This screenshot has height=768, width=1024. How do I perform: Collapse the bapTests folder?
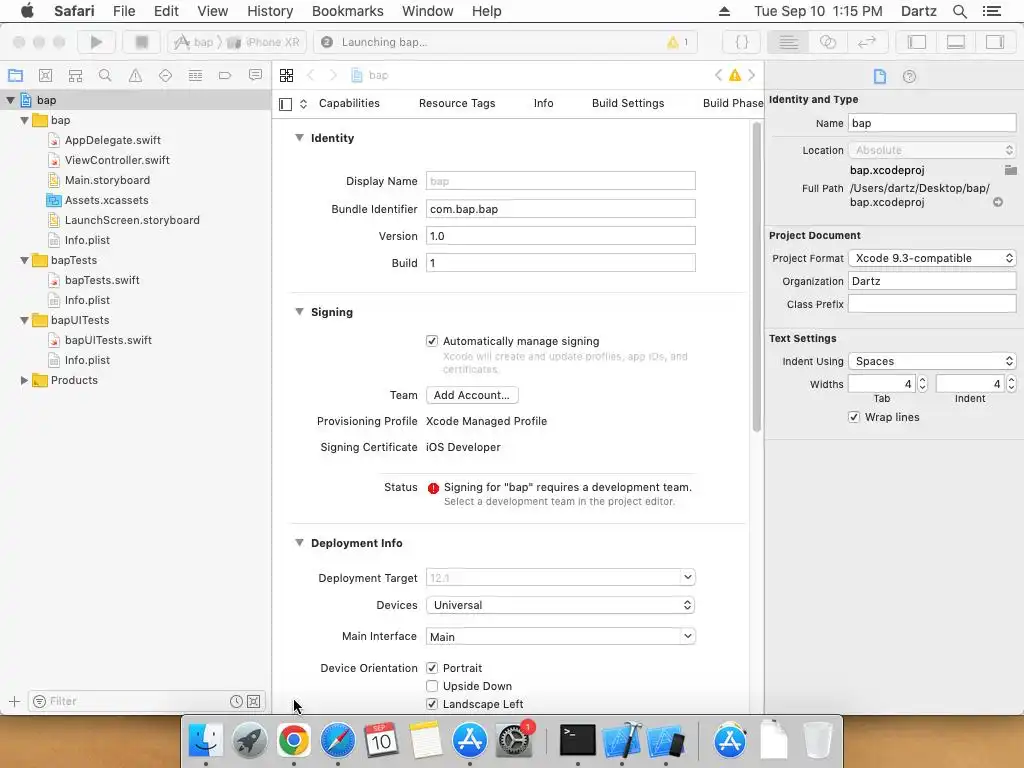[24, 260]
